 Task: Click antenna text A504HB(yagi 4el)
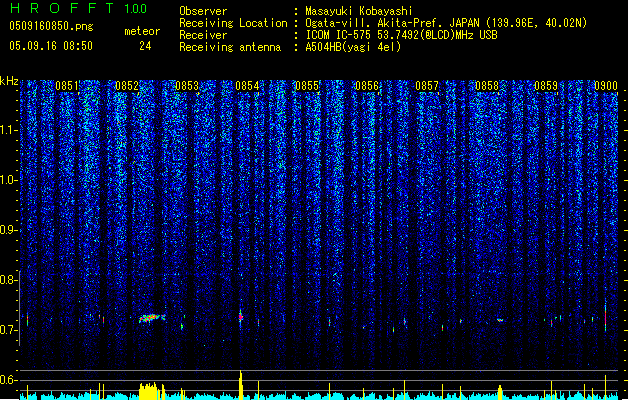(353, 47)
